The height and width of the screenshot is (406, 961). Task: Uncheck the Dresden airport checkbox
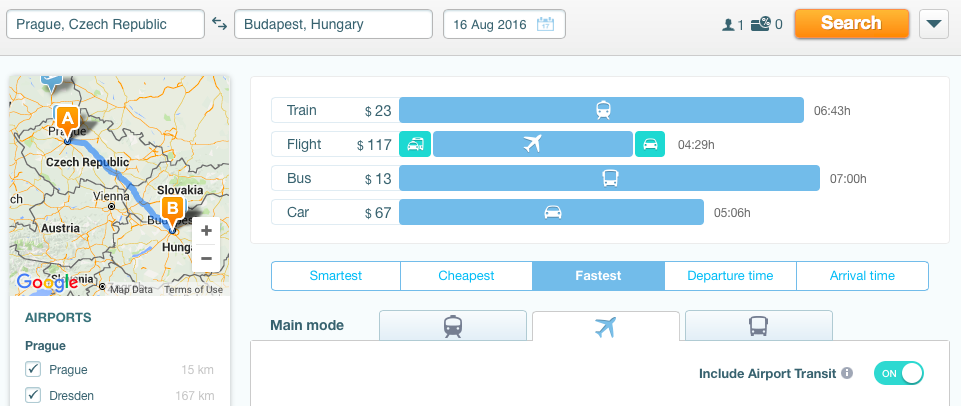[32, 395]
